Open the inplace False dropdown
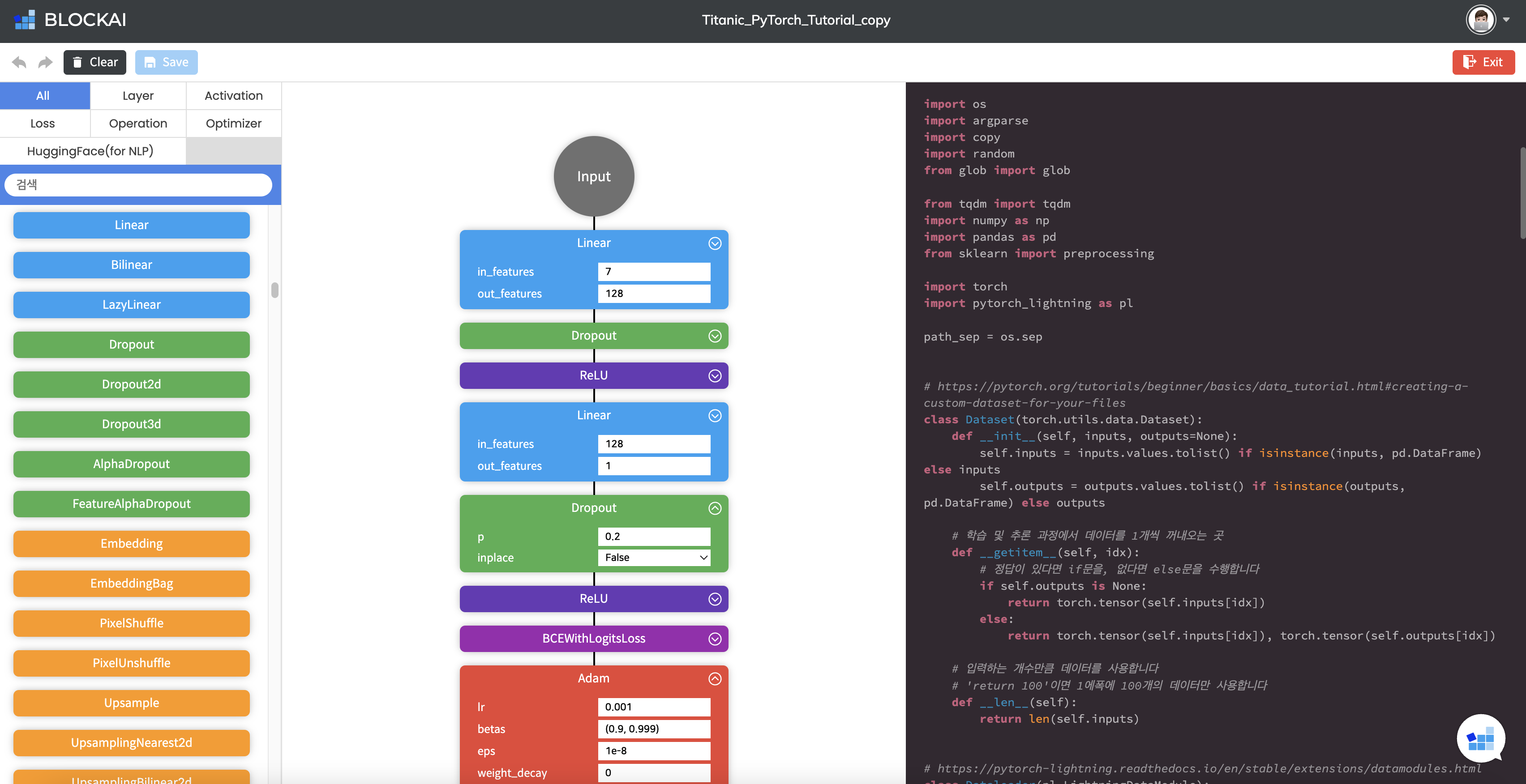Image resolution: width=1526 pixels, height=784 pixels. click(x=654, y=558)
